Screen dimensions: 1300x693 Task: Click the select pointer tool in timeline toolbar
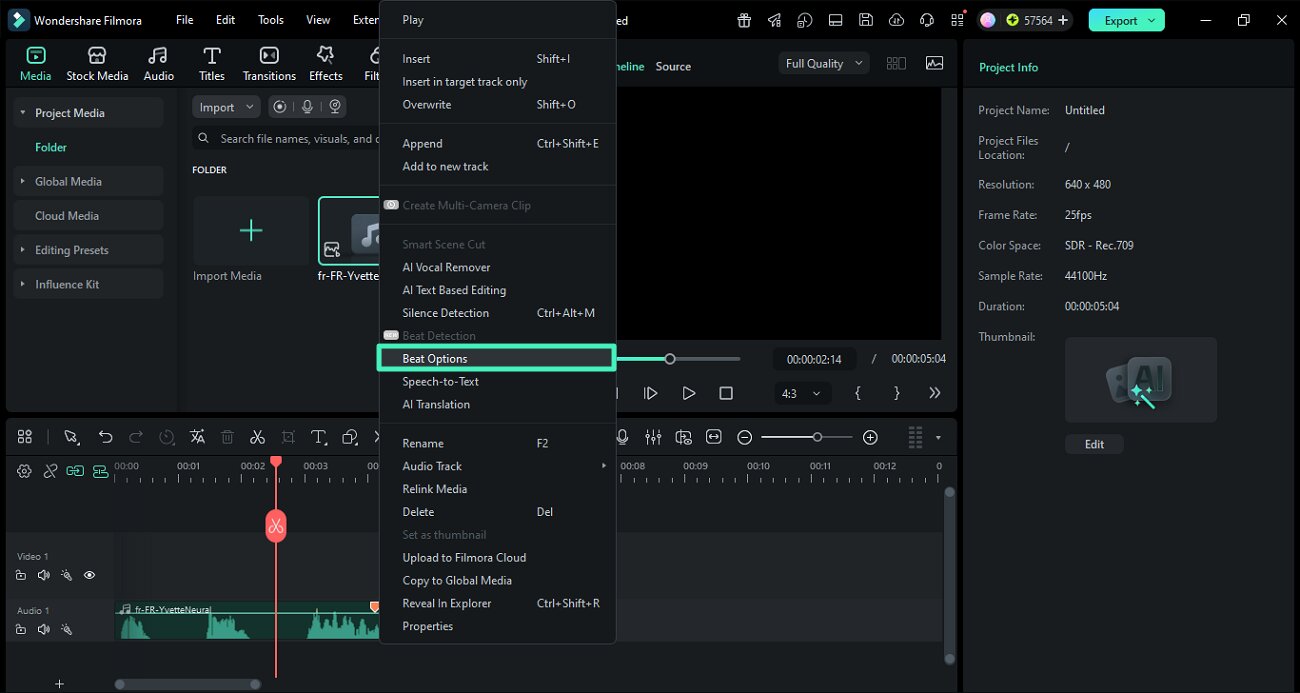point(71,437)
